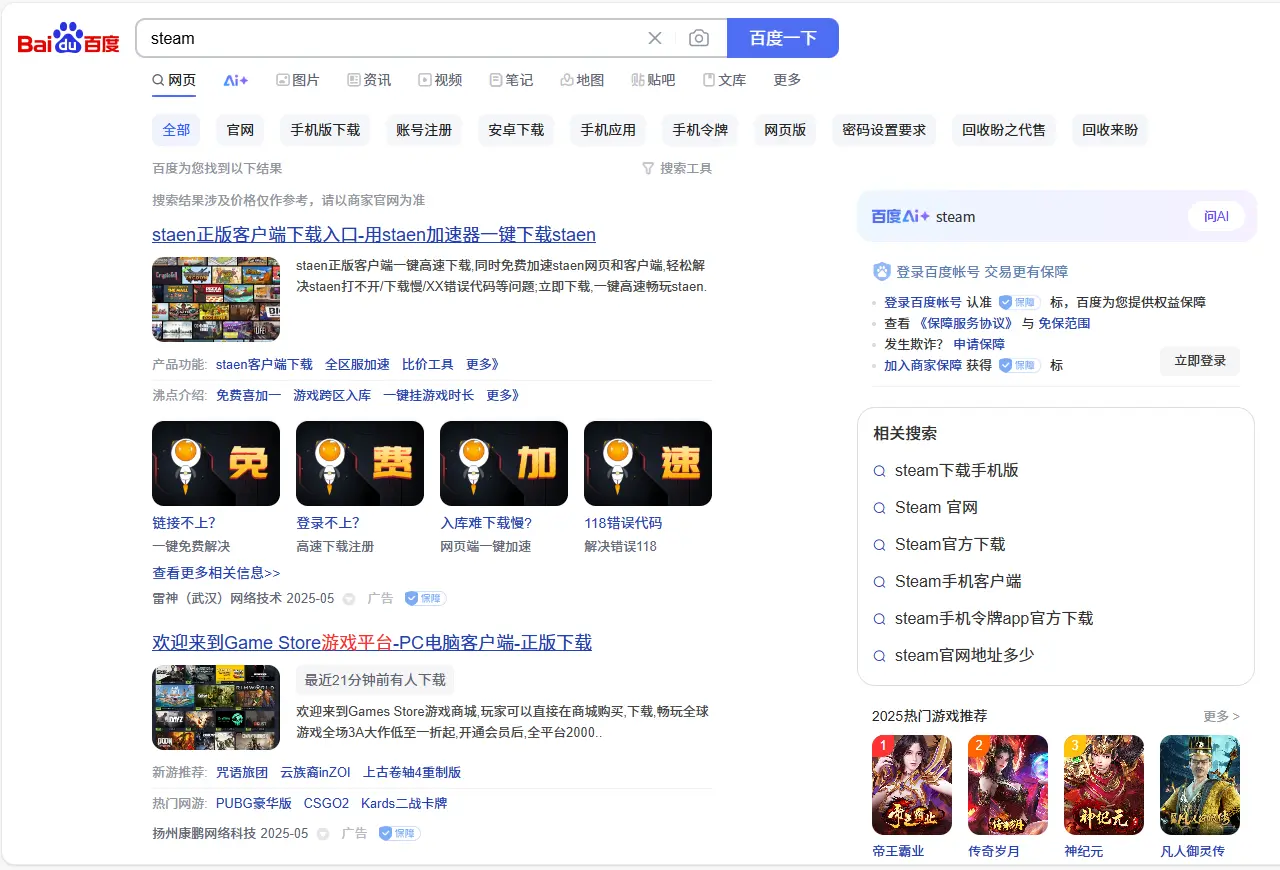Clear the search box with X icon

coord(655,38)
